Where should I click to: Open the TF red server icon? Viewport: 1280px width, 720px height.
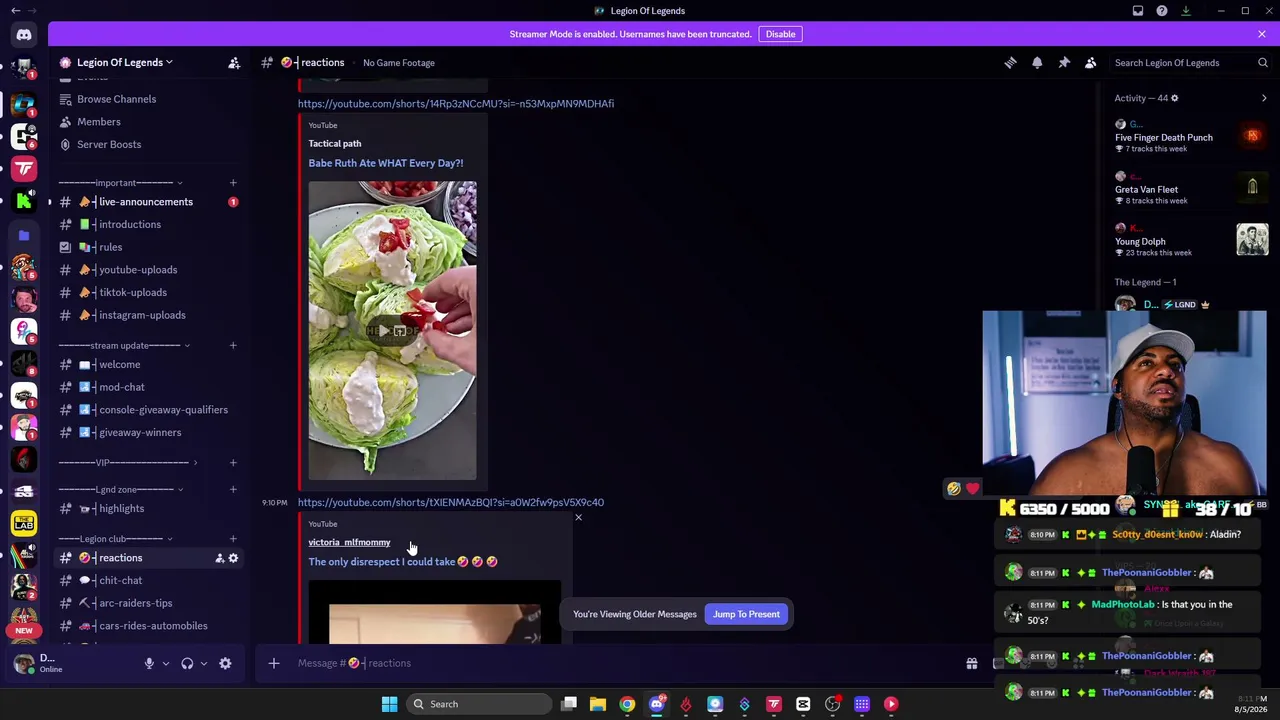click(x=24, y=168)
